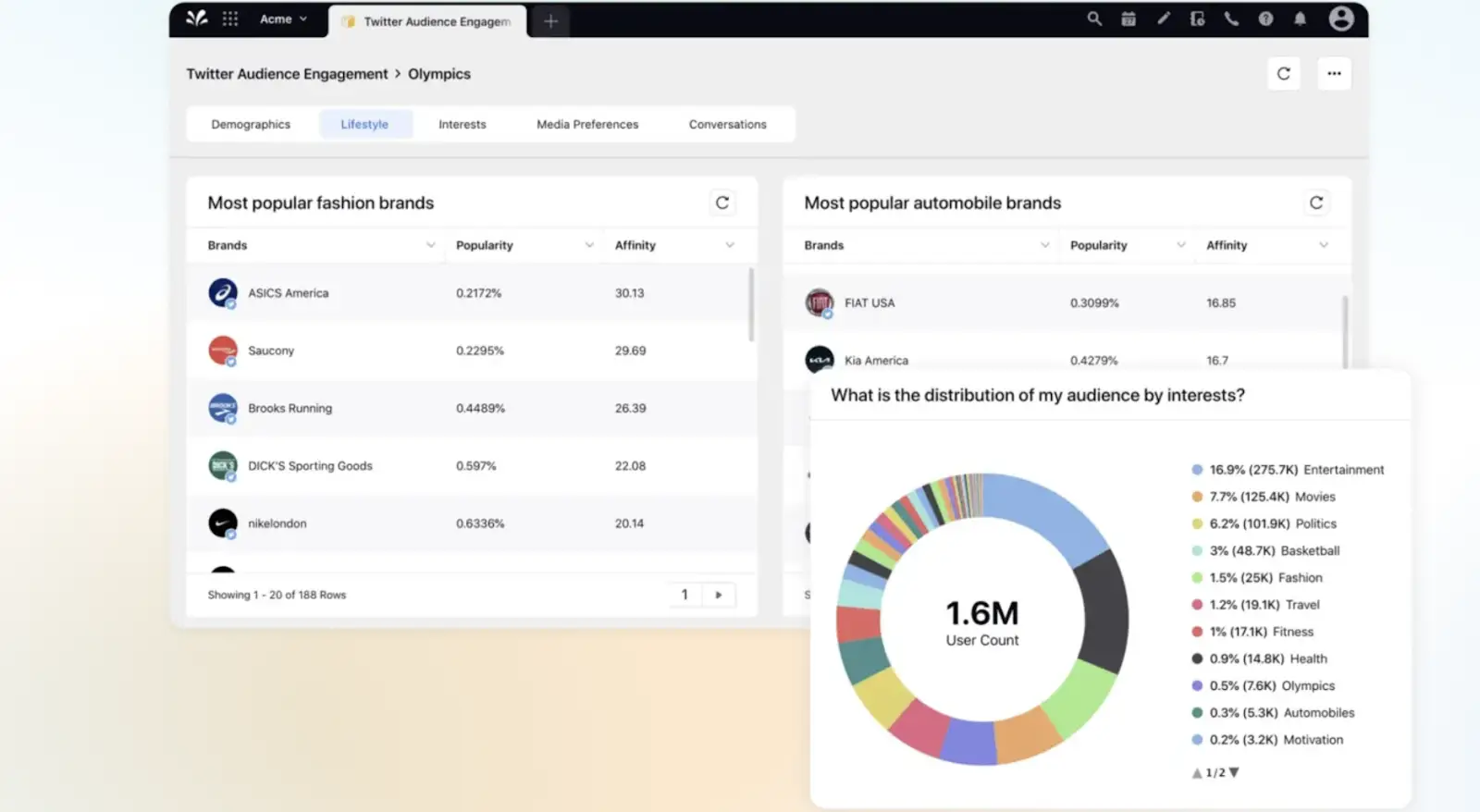Image resolution: width=1480 pixels, height=812 pixels.
Task: Open the phone call icon
Action: coord(1231,18)
